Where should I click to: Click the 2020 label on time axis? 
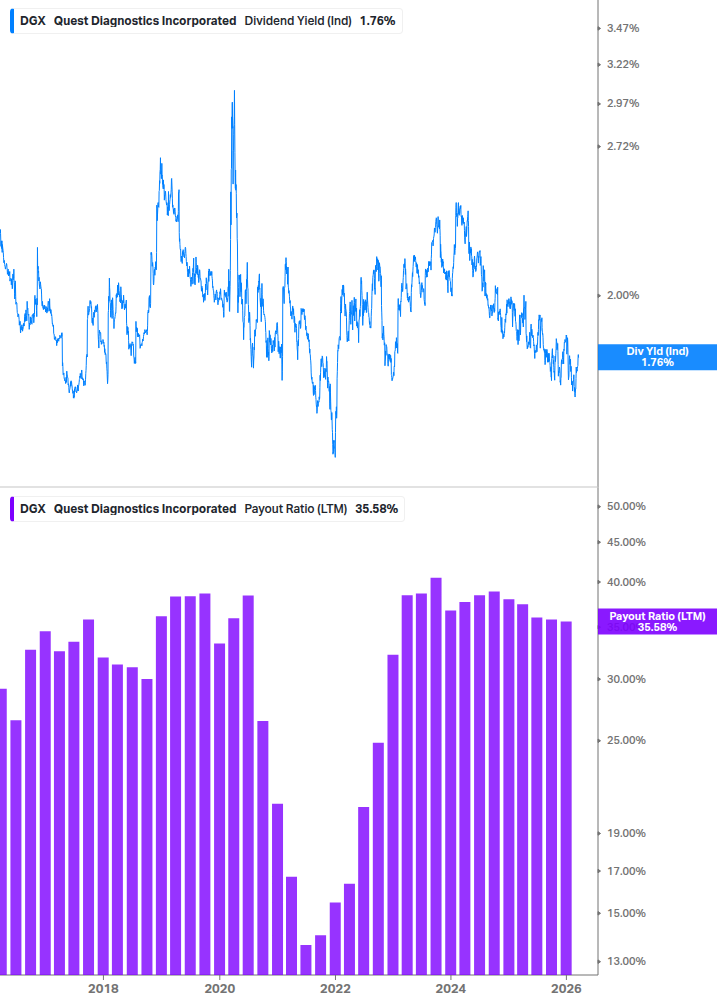point(220,989)
